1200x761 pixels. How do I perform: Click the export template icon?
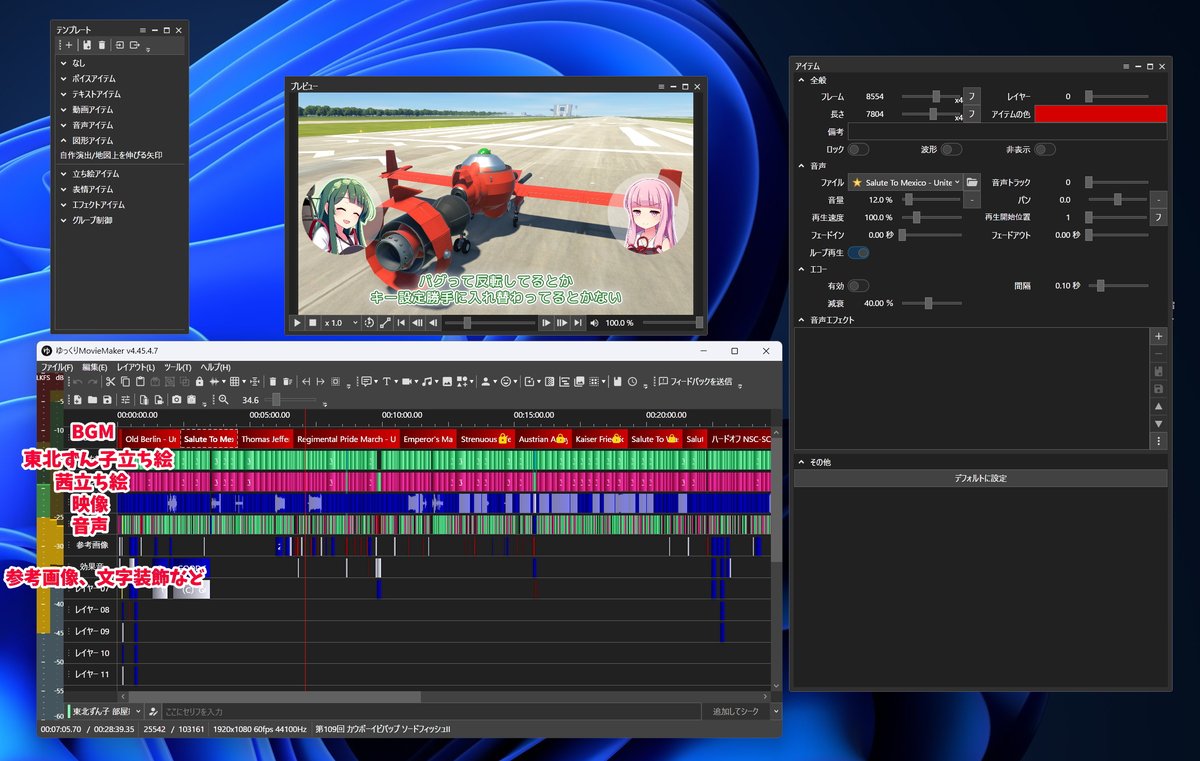[134, 45]
